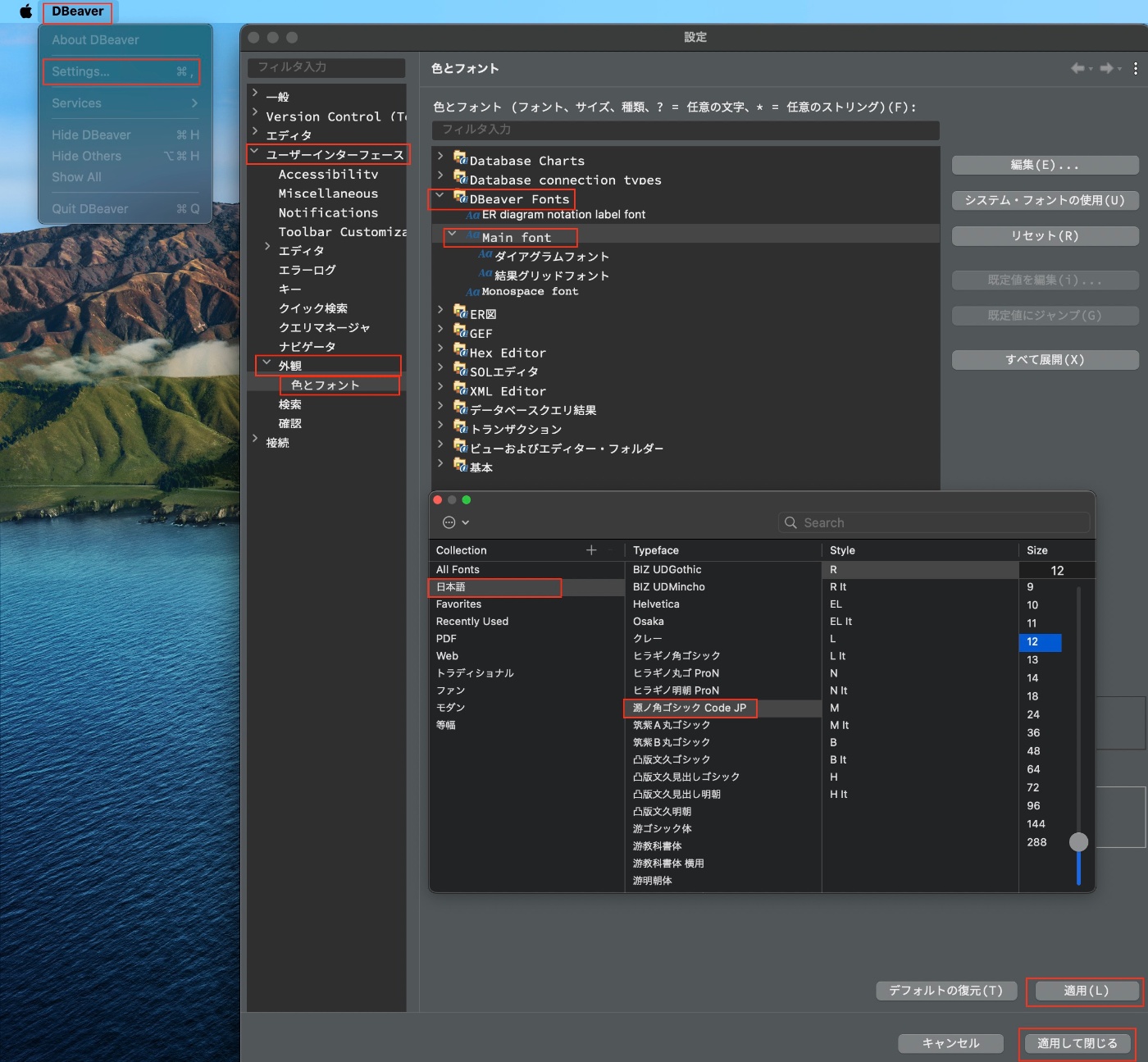Viewport: 1148px width, 1062px height.
Task: Click the Apple logo in menu bar
Action: 25,11
